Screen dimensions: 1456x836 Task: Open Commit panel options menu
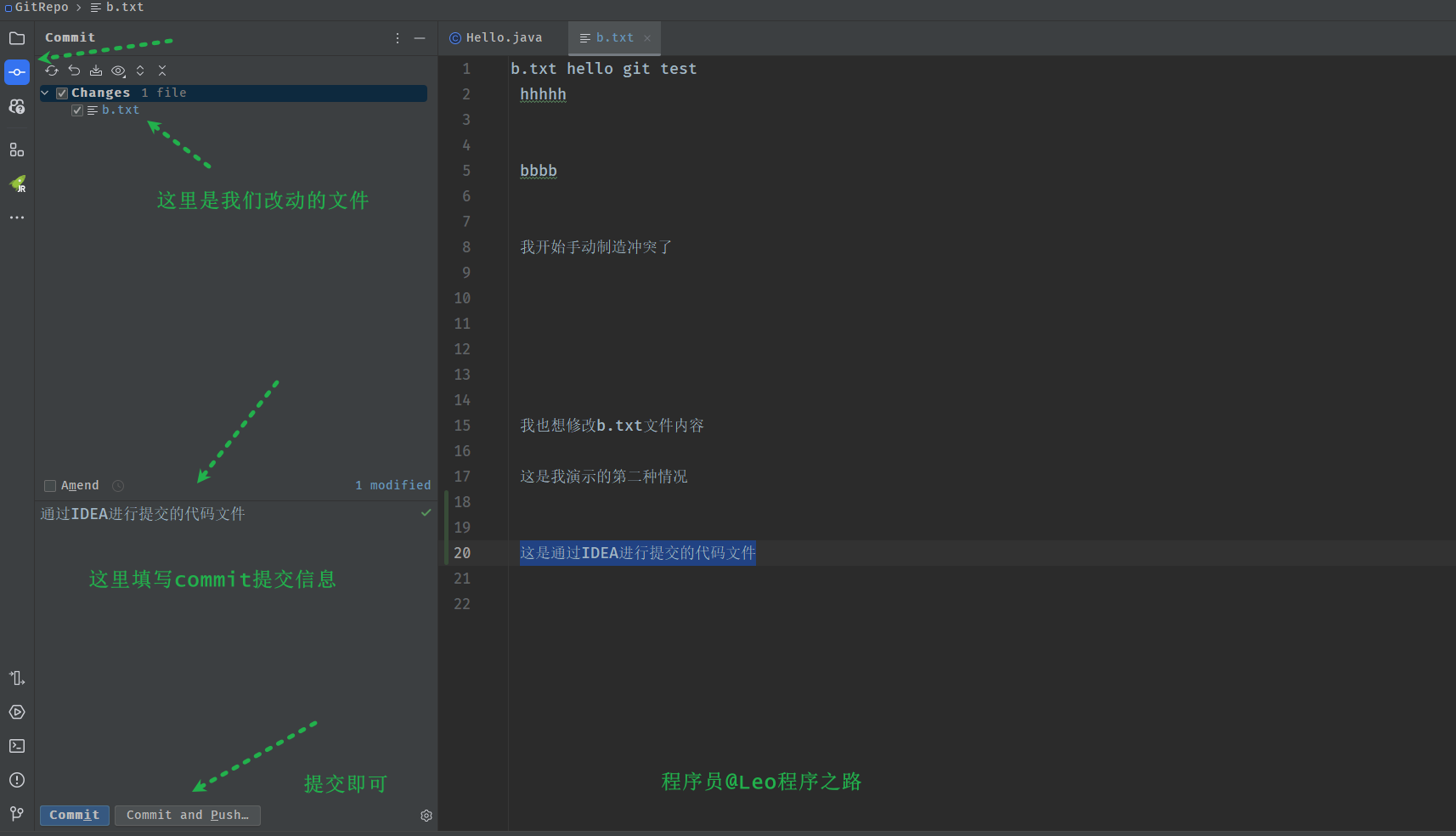point(398,38)
